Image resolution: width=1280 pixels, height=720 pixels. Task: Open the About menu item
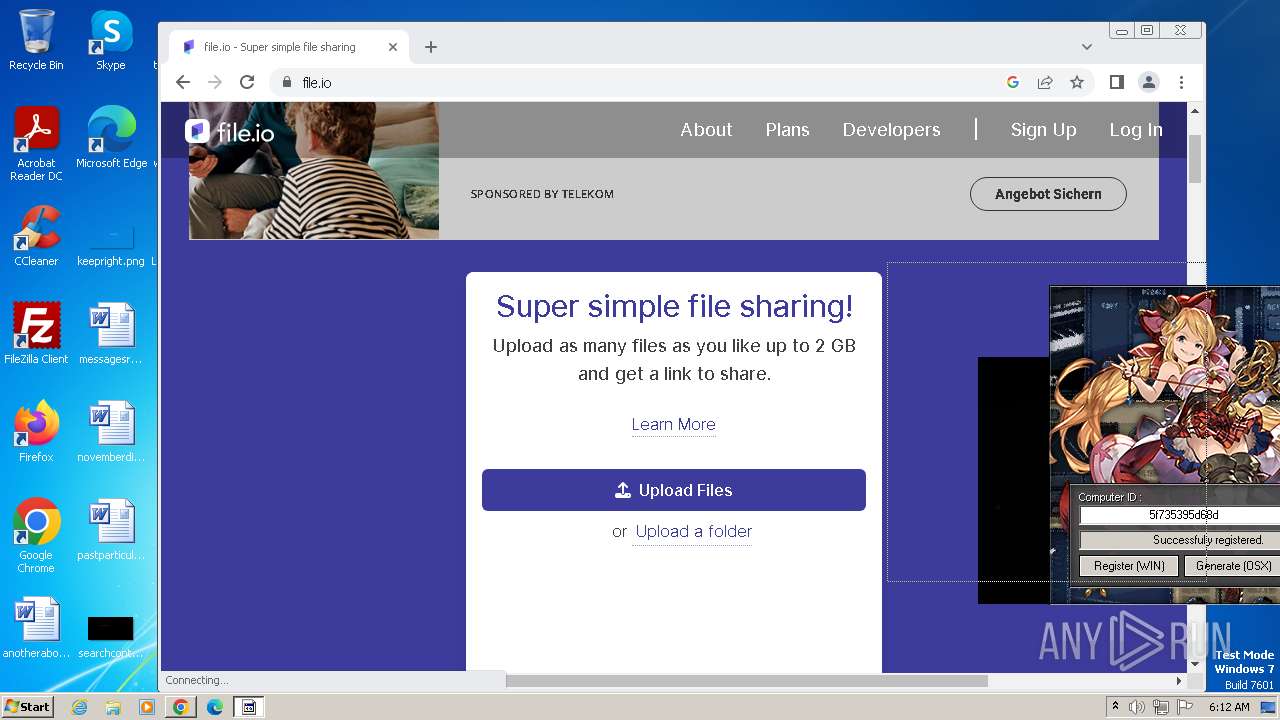coord(706,130)
